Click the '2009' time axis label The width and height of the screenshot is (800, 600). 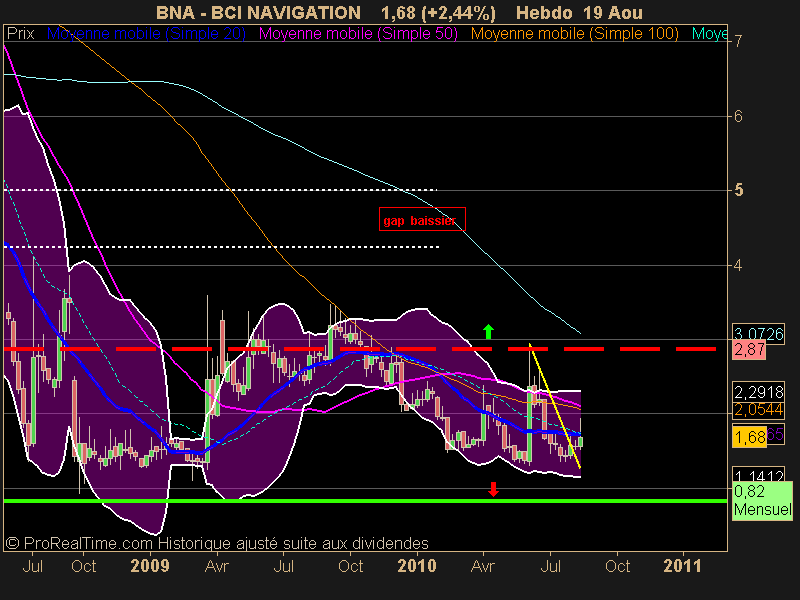coord(149,566)
